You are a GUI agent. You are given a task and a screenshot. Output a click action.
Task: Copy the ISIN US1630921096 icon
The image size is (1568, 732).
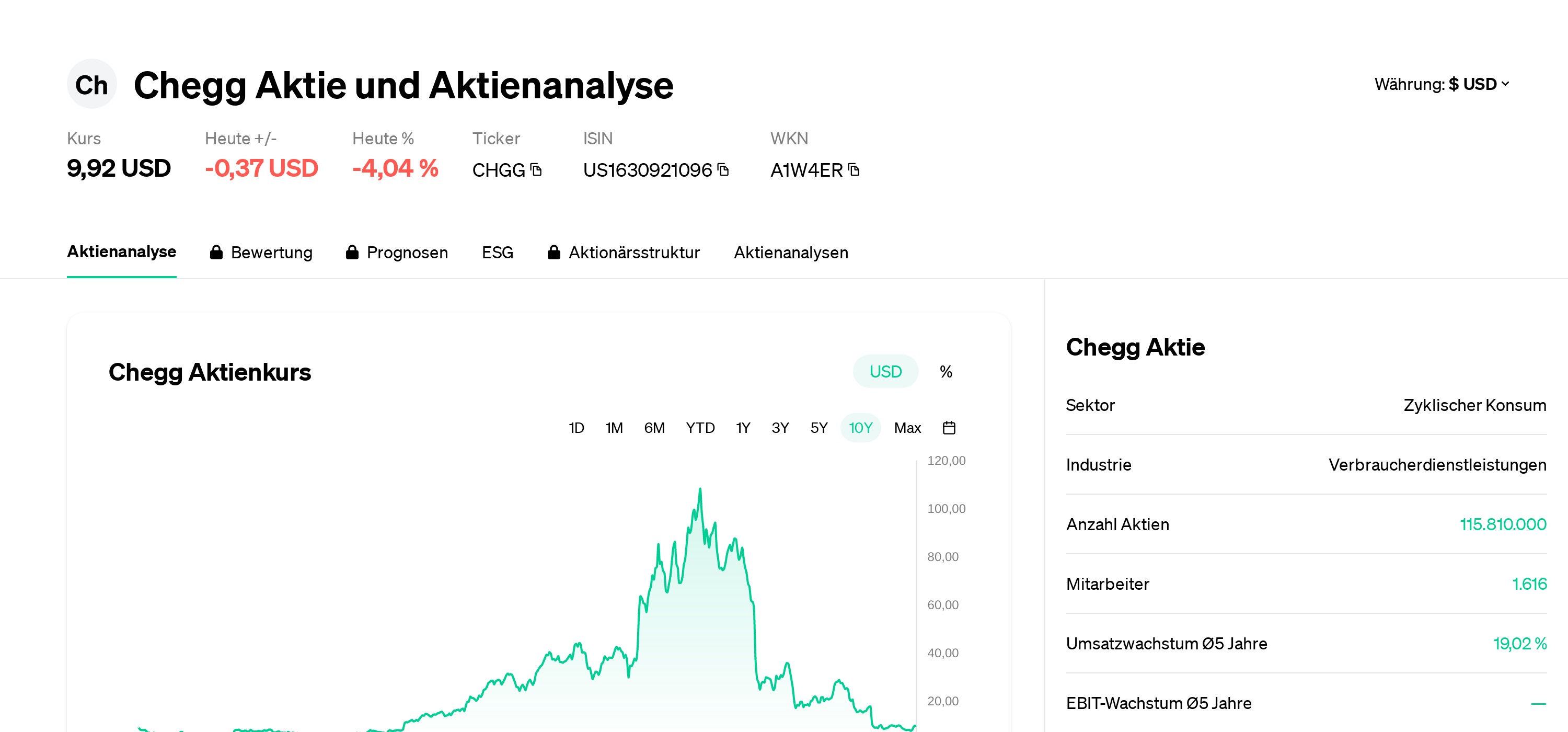pyautogui.click(x=723, y=169)
